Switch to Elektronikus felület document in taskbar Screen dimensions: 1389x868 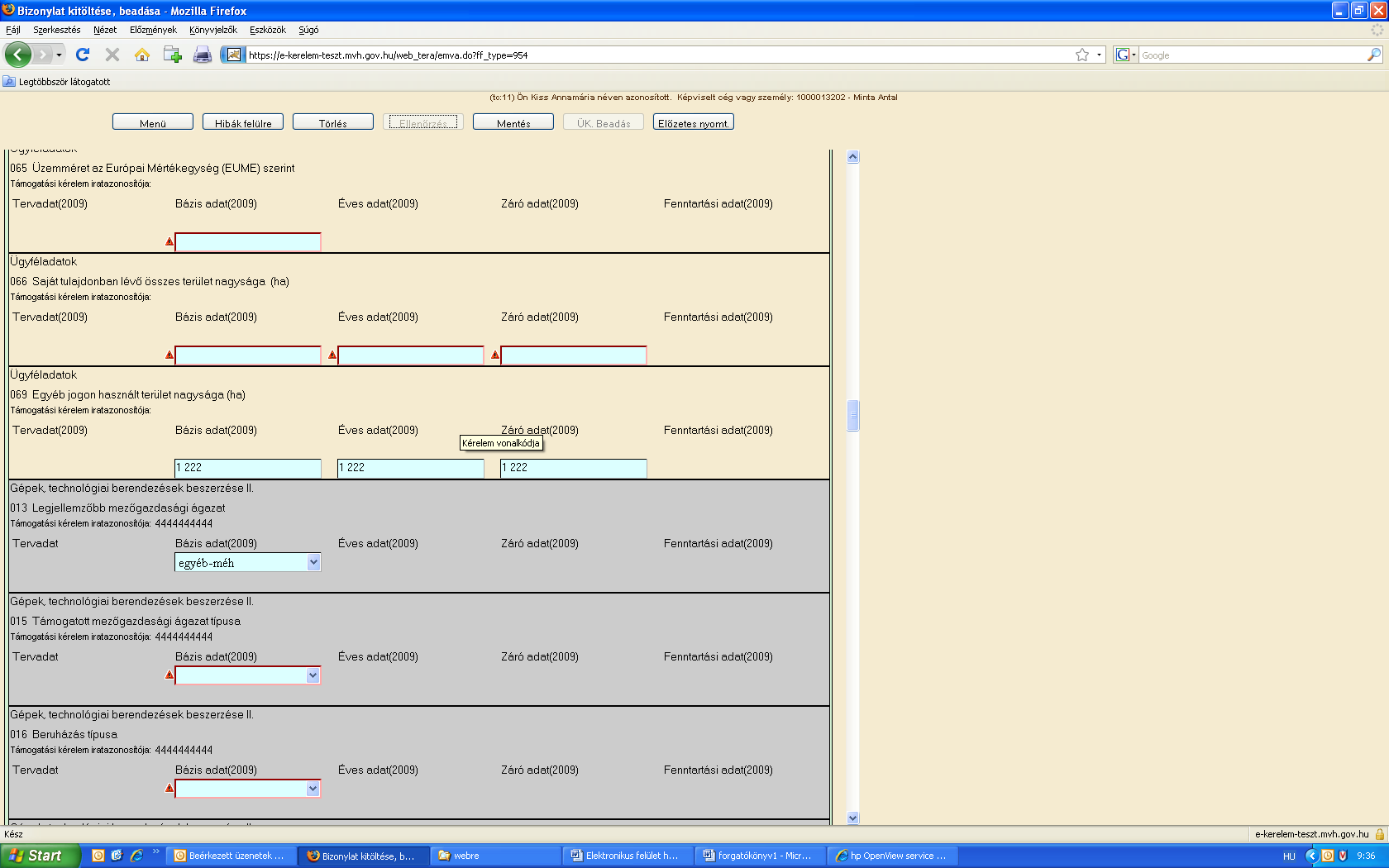tap(628, 856)
